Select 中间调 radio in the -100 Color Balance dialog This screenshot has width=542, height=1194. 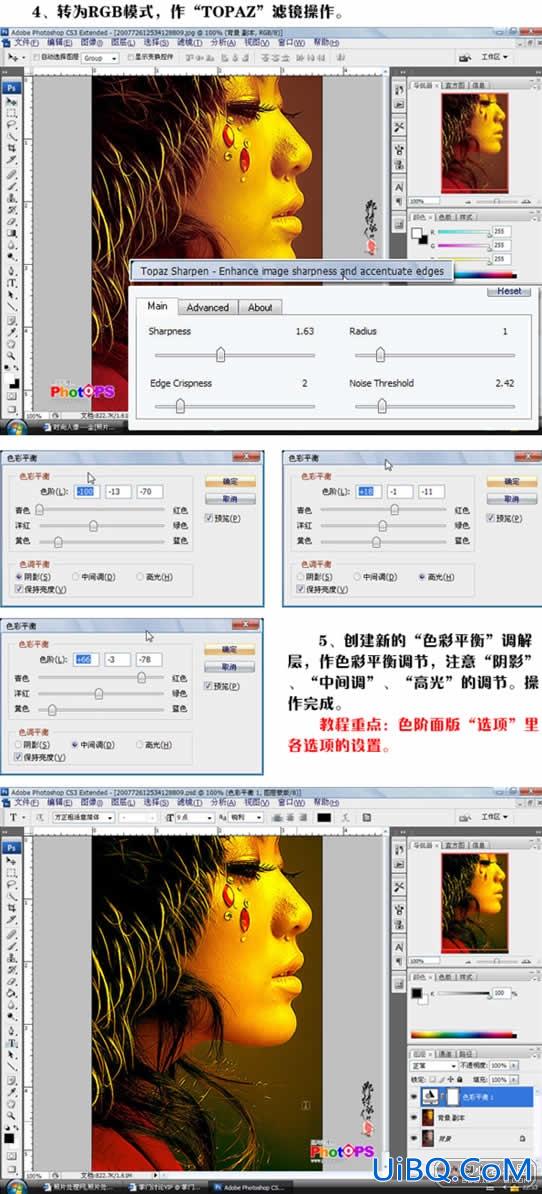click(76, 576)
